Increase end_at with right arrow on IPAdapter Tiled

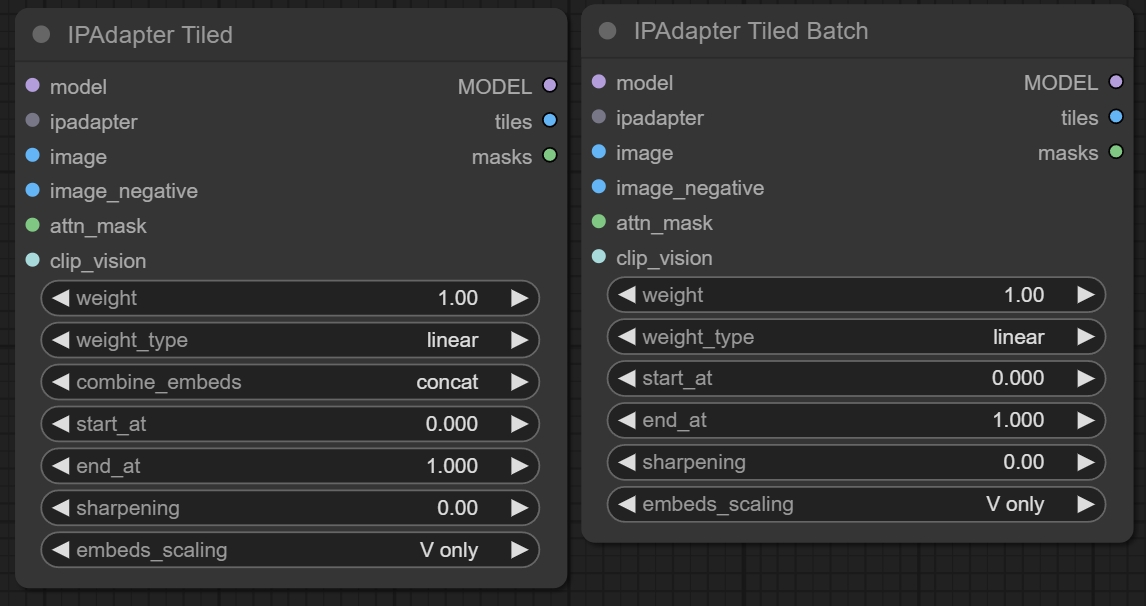click(x=519, y=466)
